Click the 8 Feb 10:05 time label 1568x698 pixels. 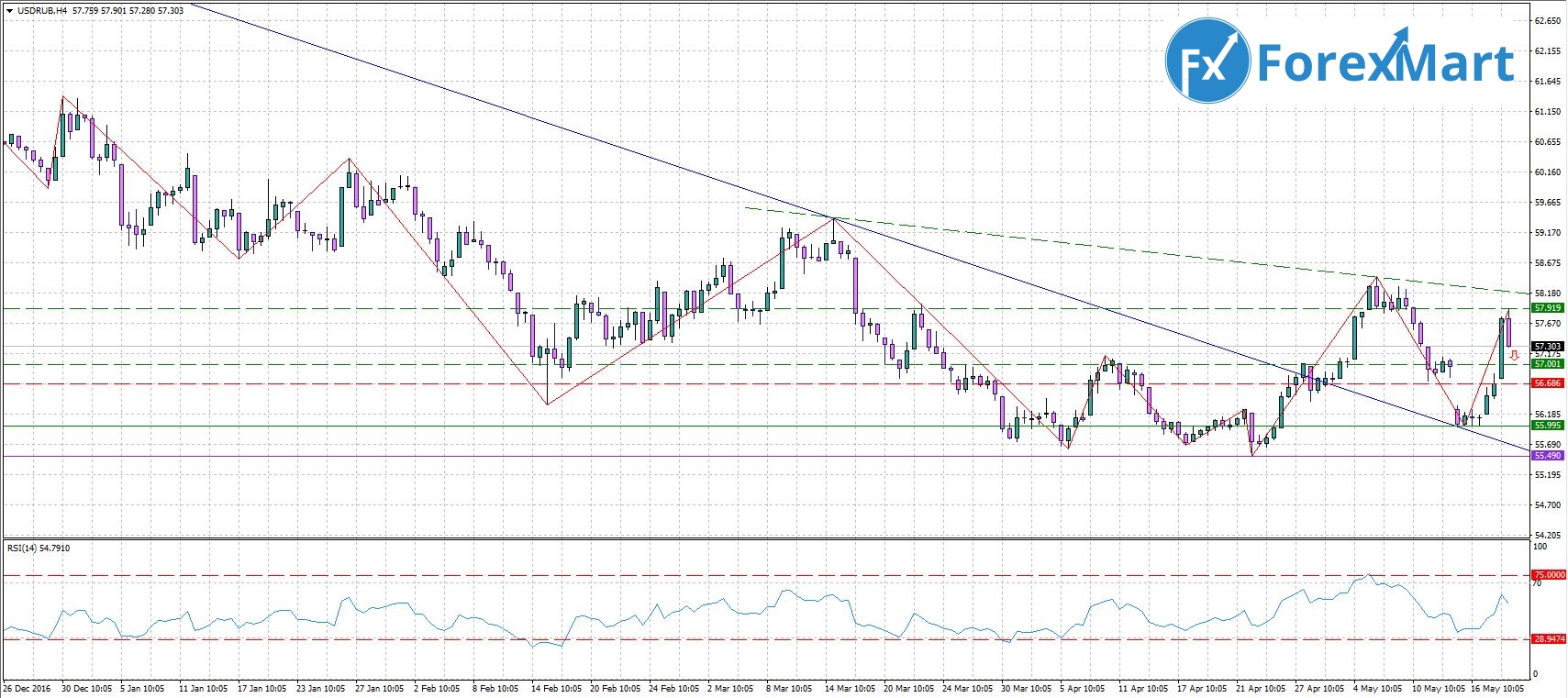pos(495,689)
